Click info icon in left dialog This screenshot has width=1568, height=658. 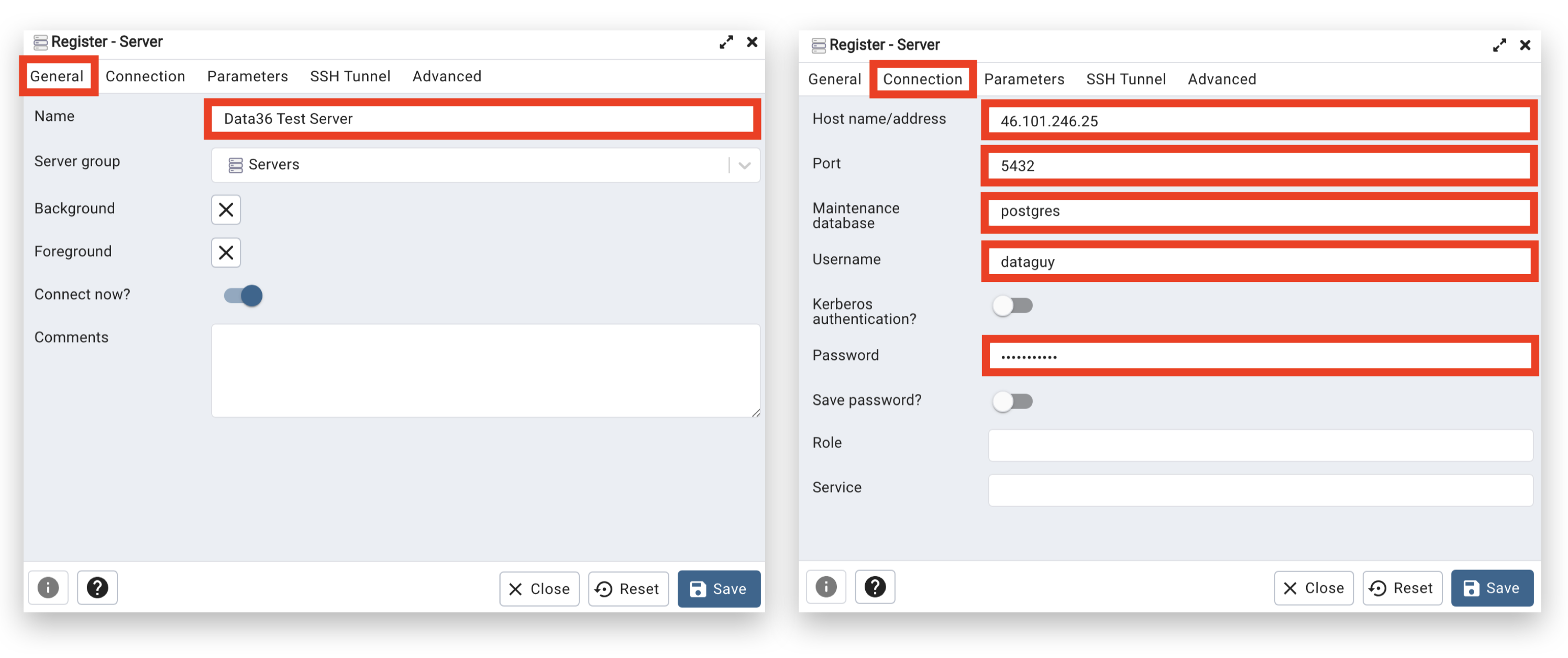point(48,587)
